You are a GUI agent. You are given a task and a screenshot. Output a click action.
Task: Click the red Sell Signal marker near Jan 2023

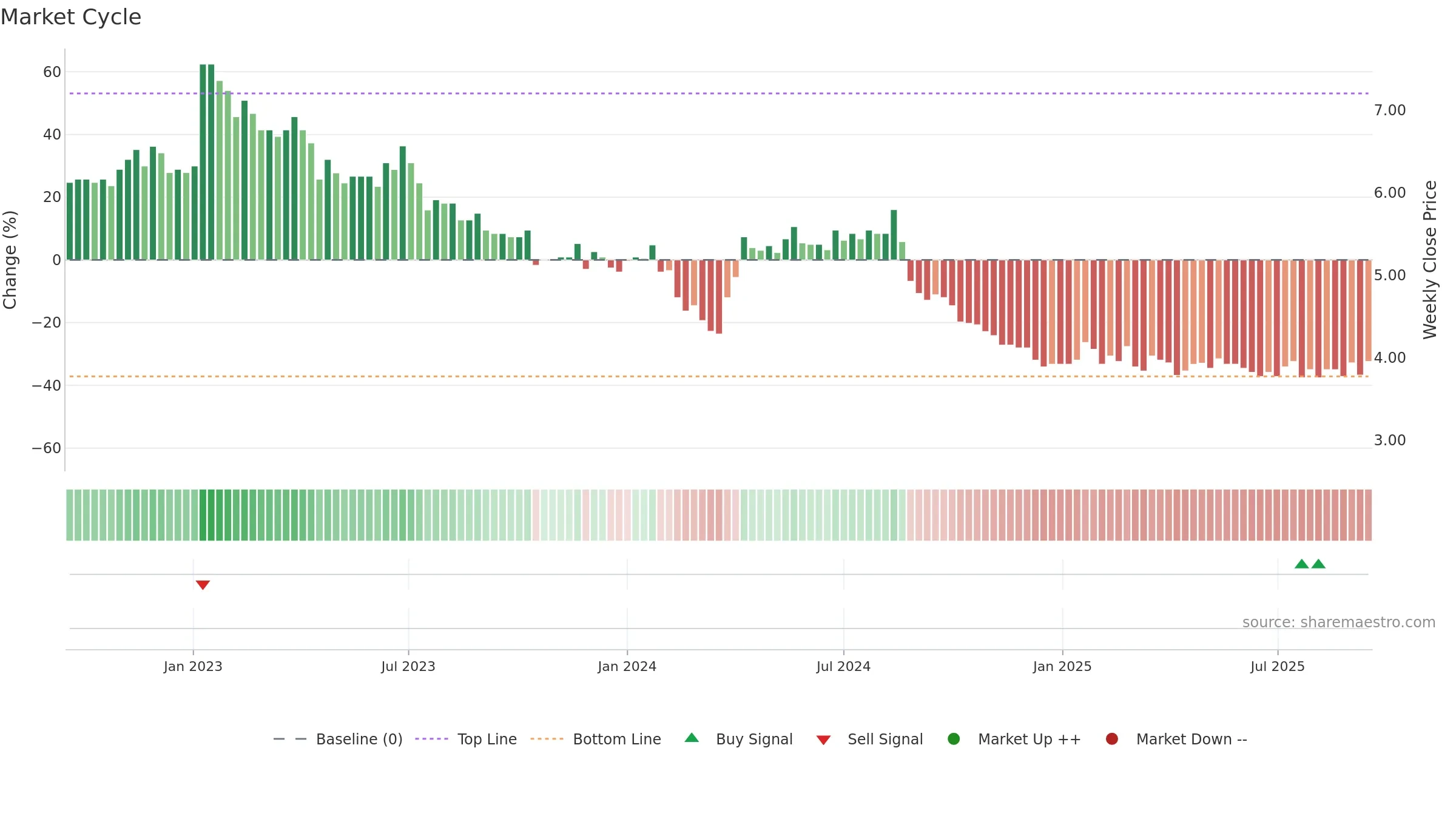pos(203,585)
